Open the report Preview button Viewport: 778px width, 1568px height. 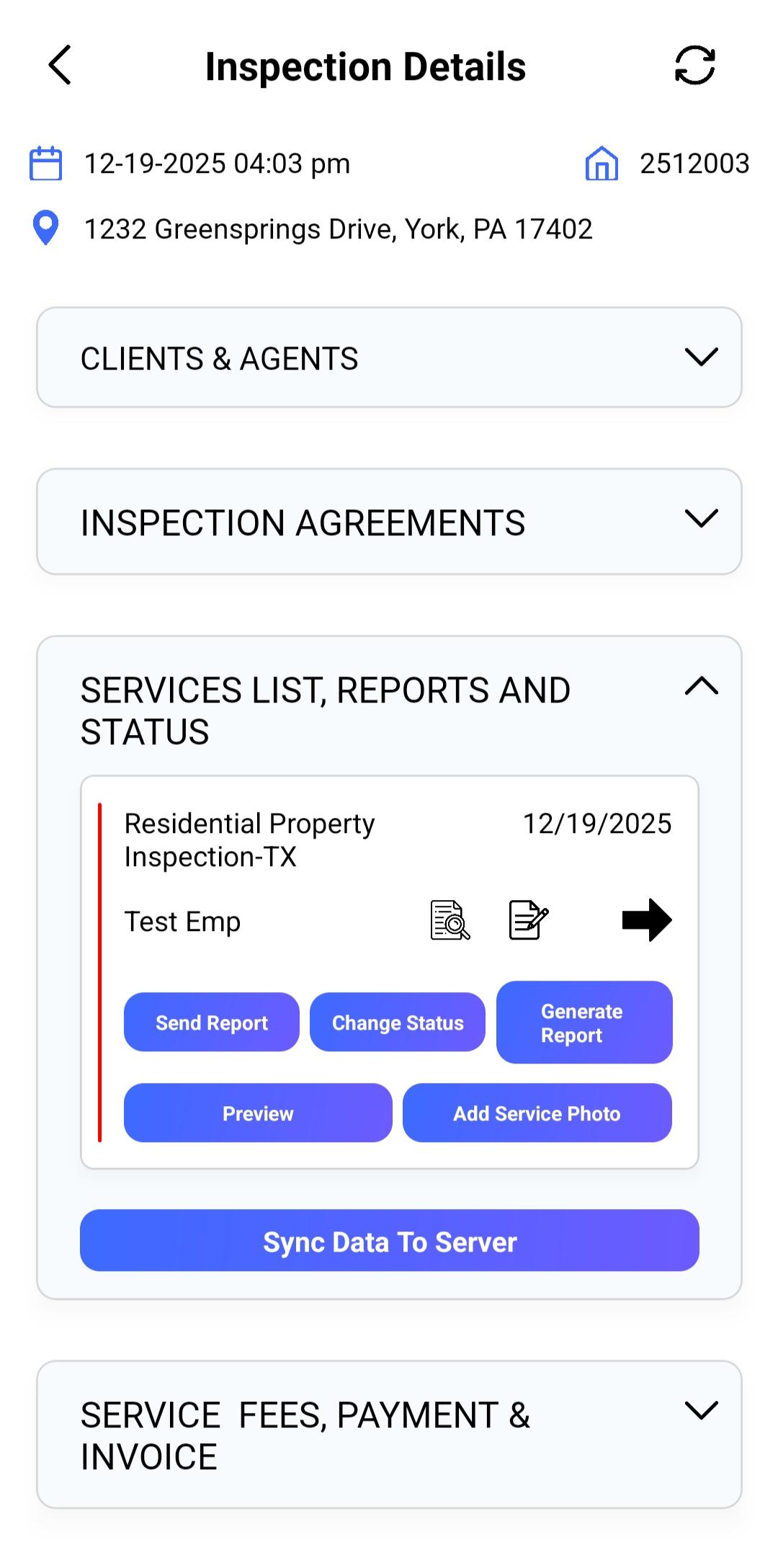pos(258,1113)
